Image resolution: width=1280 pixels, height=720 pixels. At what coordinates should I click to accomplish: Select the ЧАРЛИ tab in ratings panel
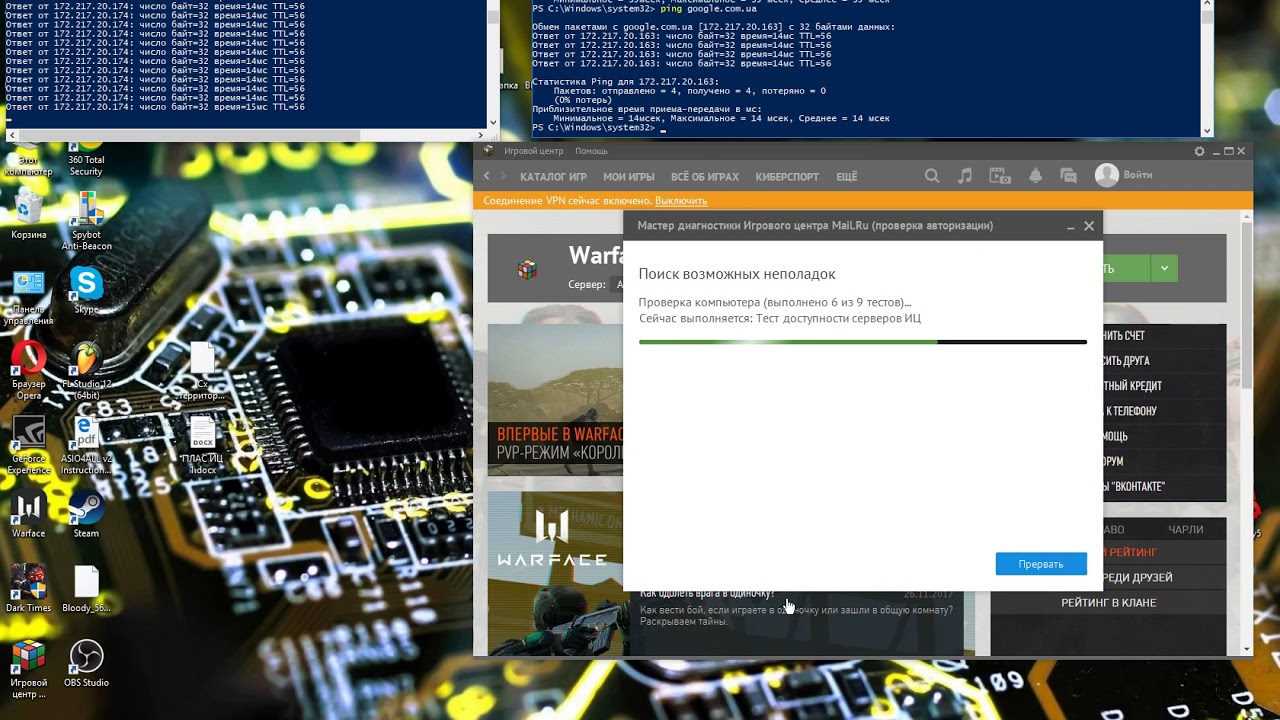click(1185, 529)
